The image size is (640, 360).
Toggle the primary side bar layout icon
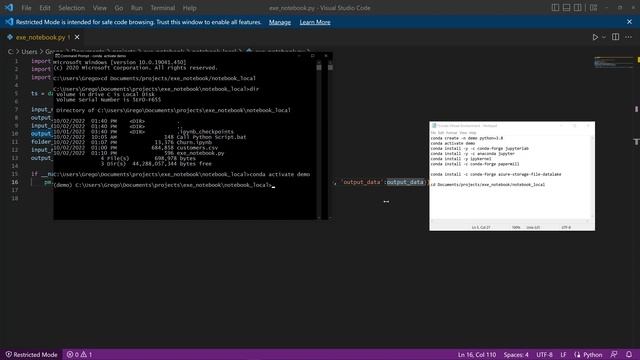[x=555, y=7]
